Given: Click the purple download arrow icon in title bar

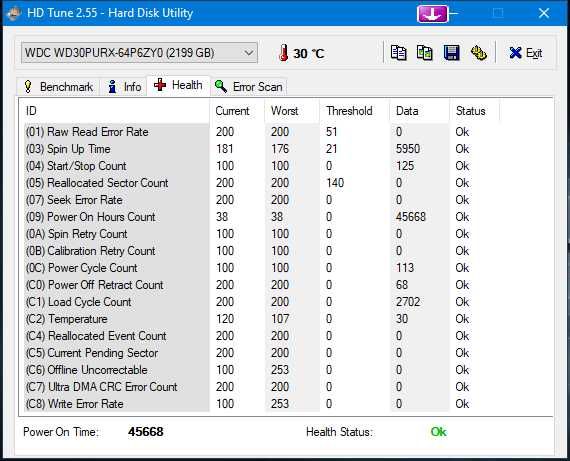Looking at the screenshot, I should click(432, 14).
